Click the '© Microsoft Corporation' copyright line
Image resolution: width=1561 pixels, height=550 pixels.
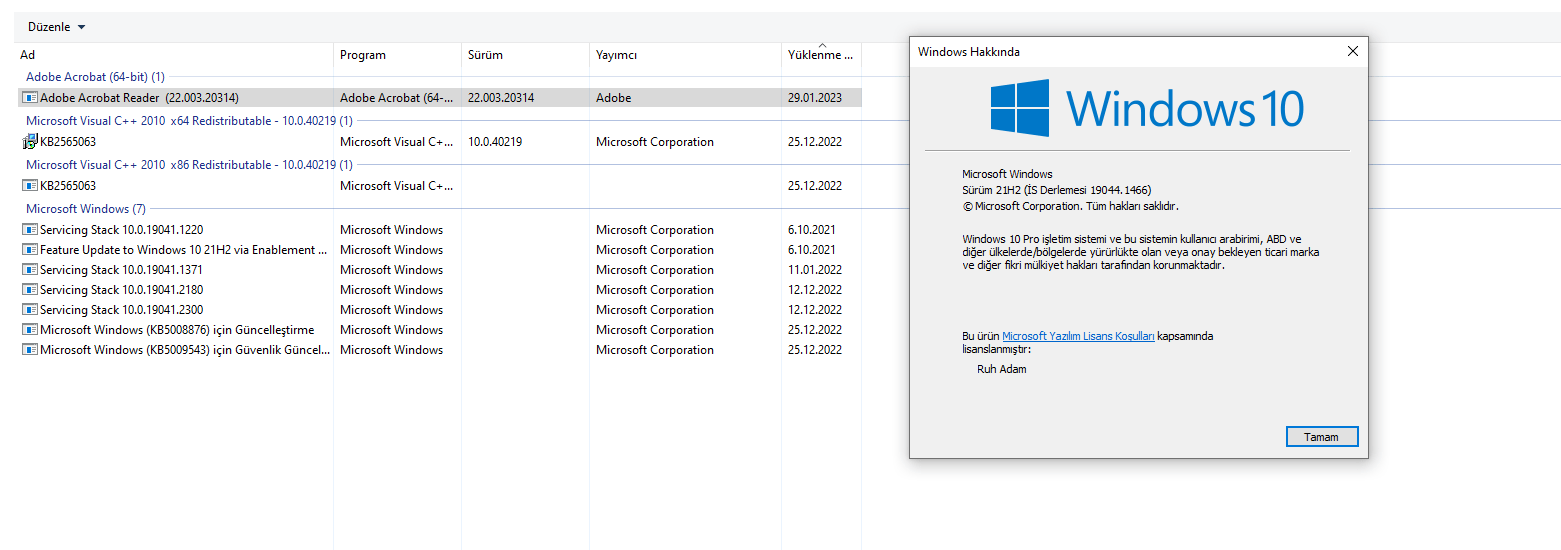pyautogui.click(x=1070, y=206)
